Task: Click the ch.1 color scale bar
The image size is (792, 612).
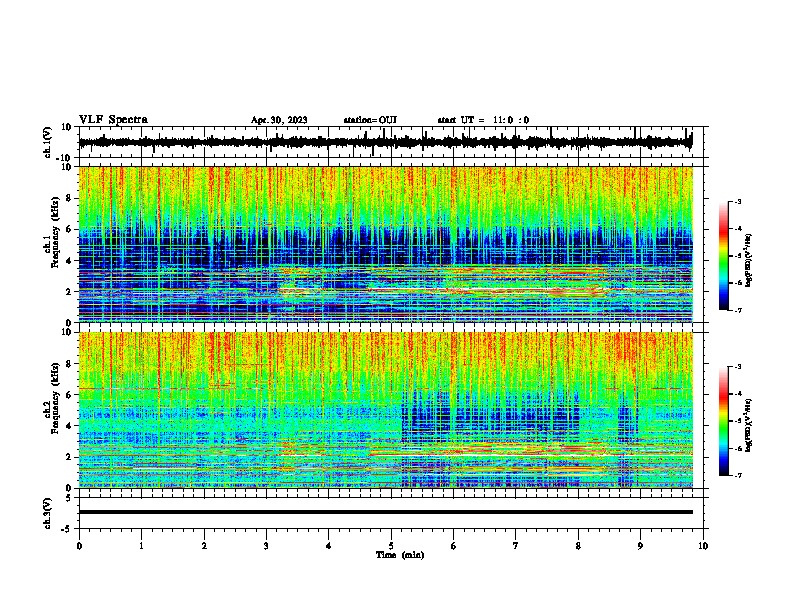Action: 724,256
